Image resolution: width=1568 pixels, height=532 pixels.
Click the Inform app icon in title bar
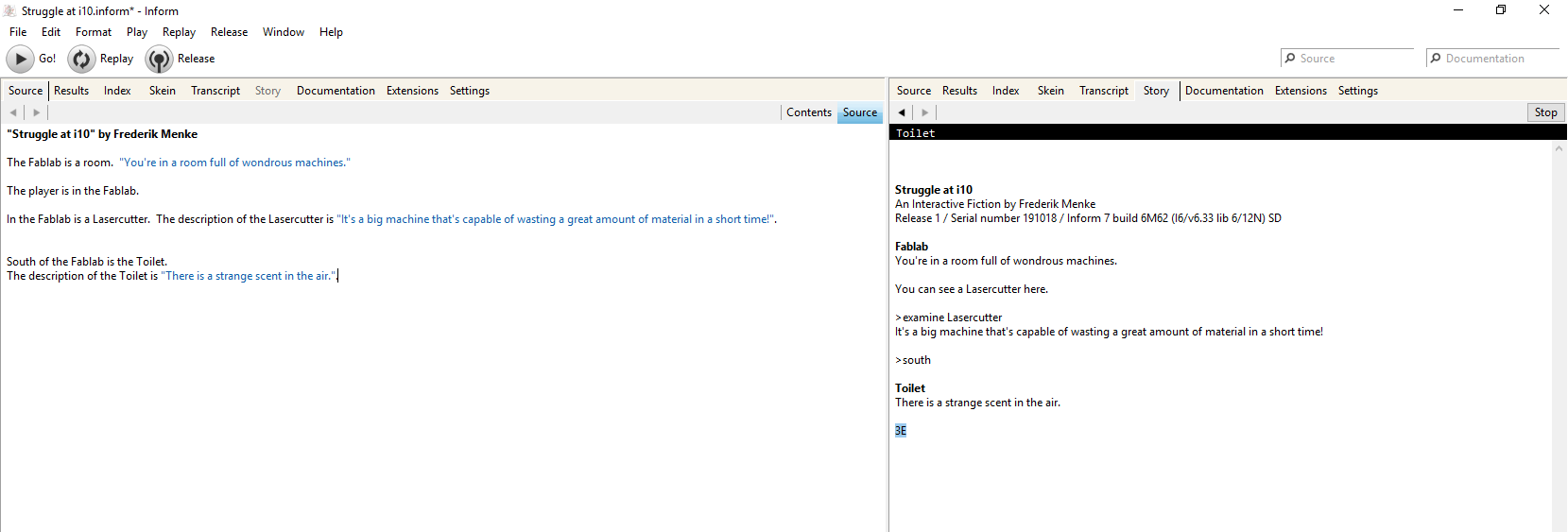pos(9,11)
